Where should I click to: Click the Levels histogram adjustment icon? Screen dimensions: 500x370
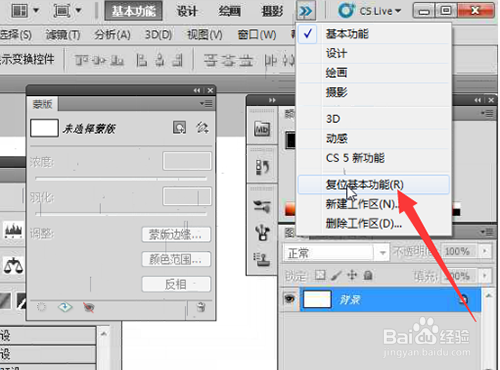pyautogui.click(x=13, y=230)
